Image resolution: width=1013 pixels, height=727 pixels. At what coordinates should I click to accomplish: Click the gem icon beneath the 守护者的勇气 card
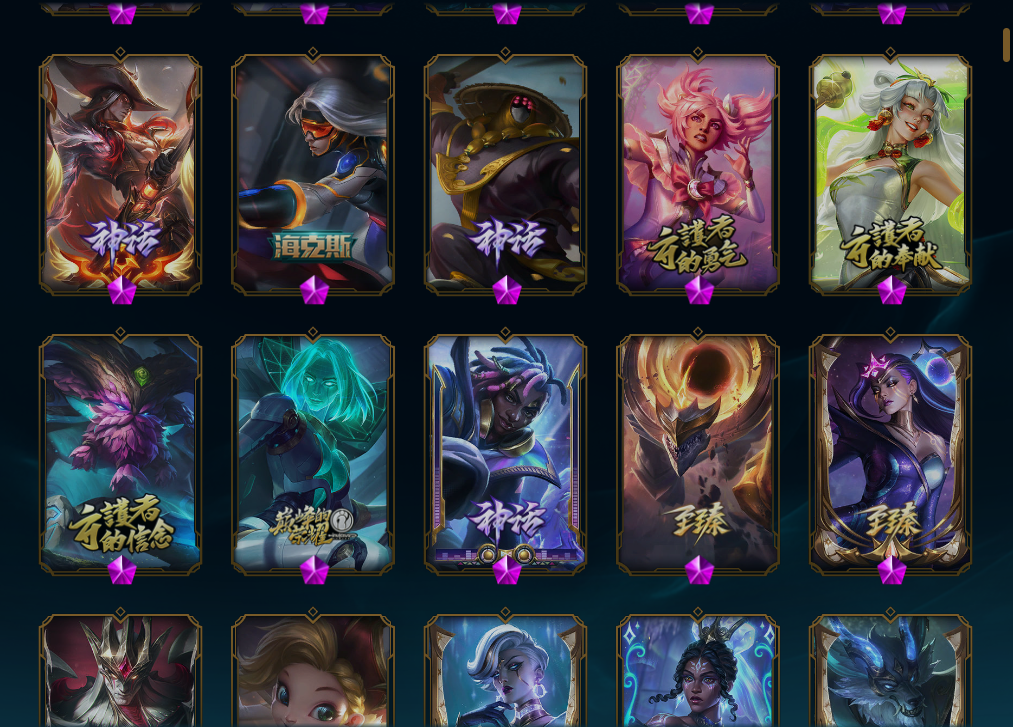698,290
